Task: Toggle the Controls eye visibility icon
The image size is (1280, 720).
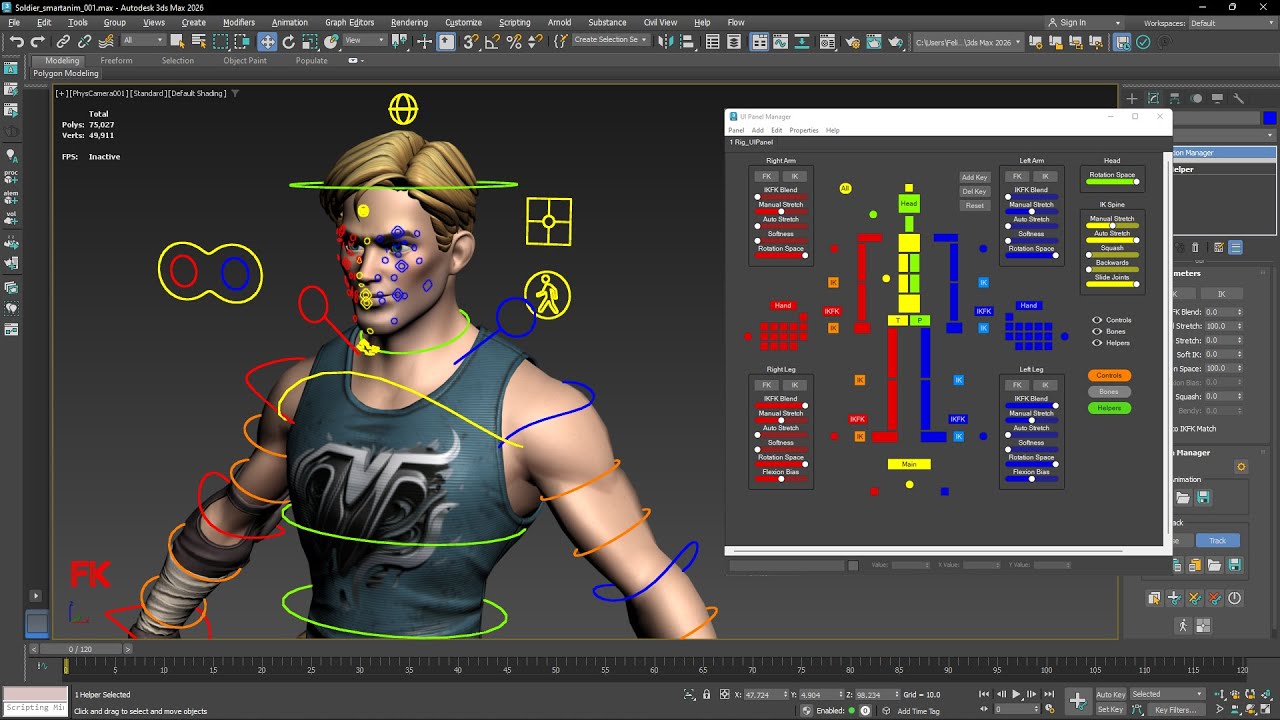Action: click(x=1097, y=320)
